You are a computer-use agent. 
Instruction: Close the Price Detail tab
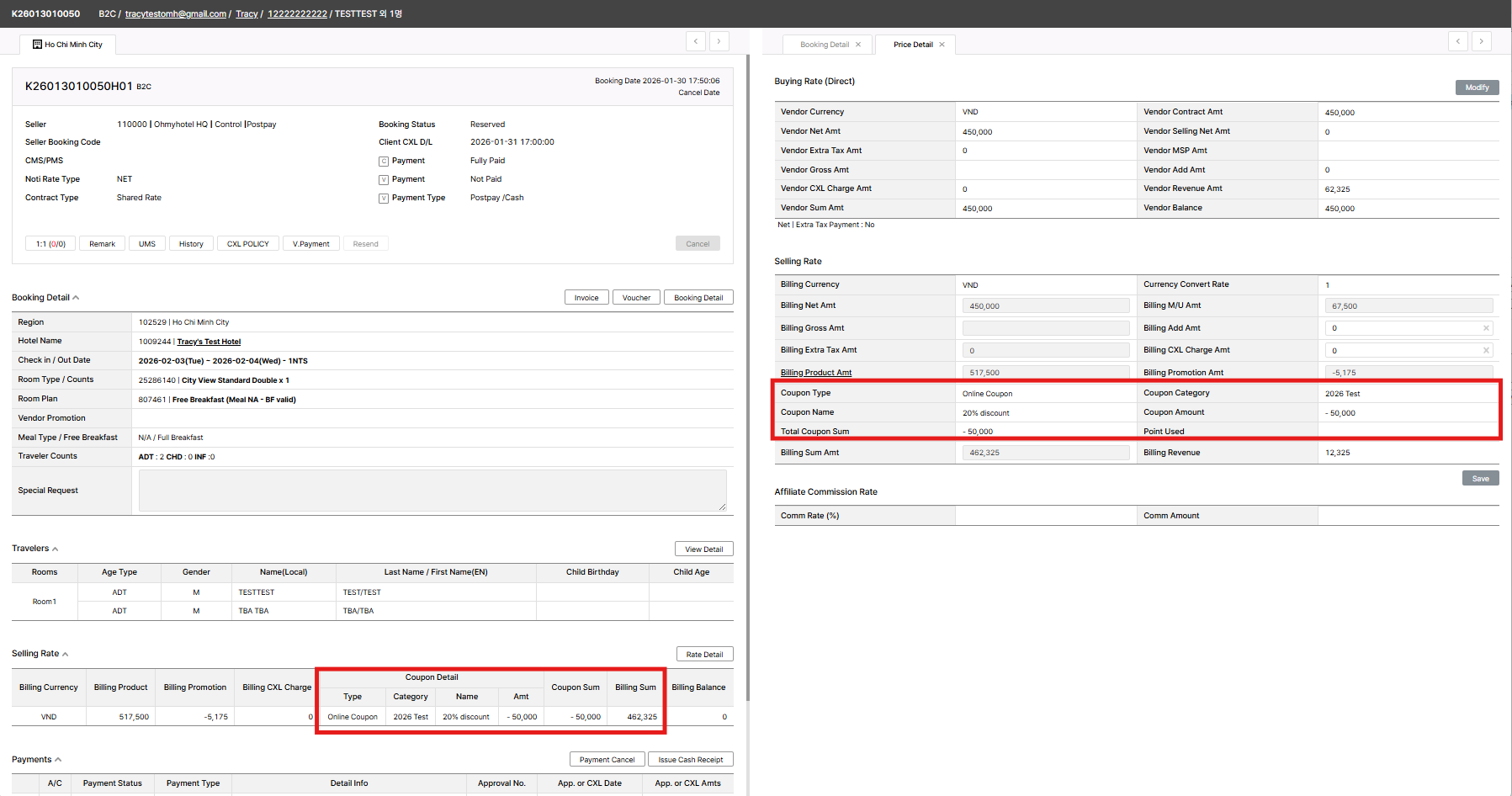[942, 45]
